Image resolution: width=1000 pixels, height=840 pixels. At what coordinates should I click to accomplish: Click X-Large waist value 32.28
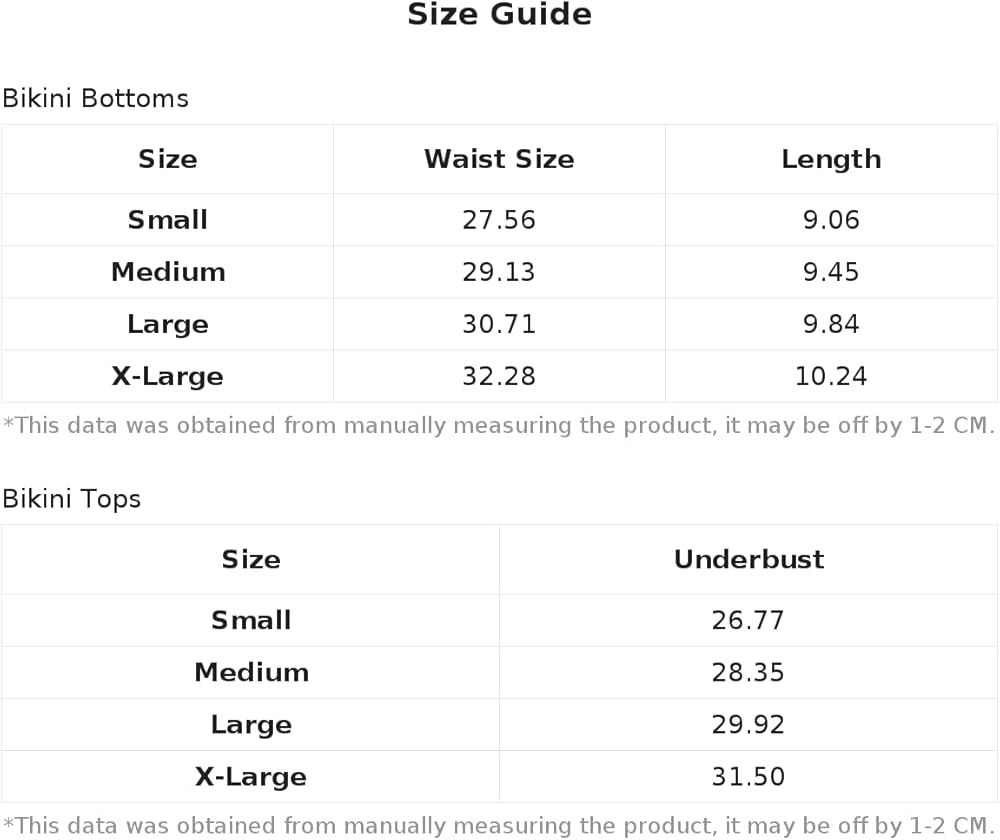coord(499,376)
